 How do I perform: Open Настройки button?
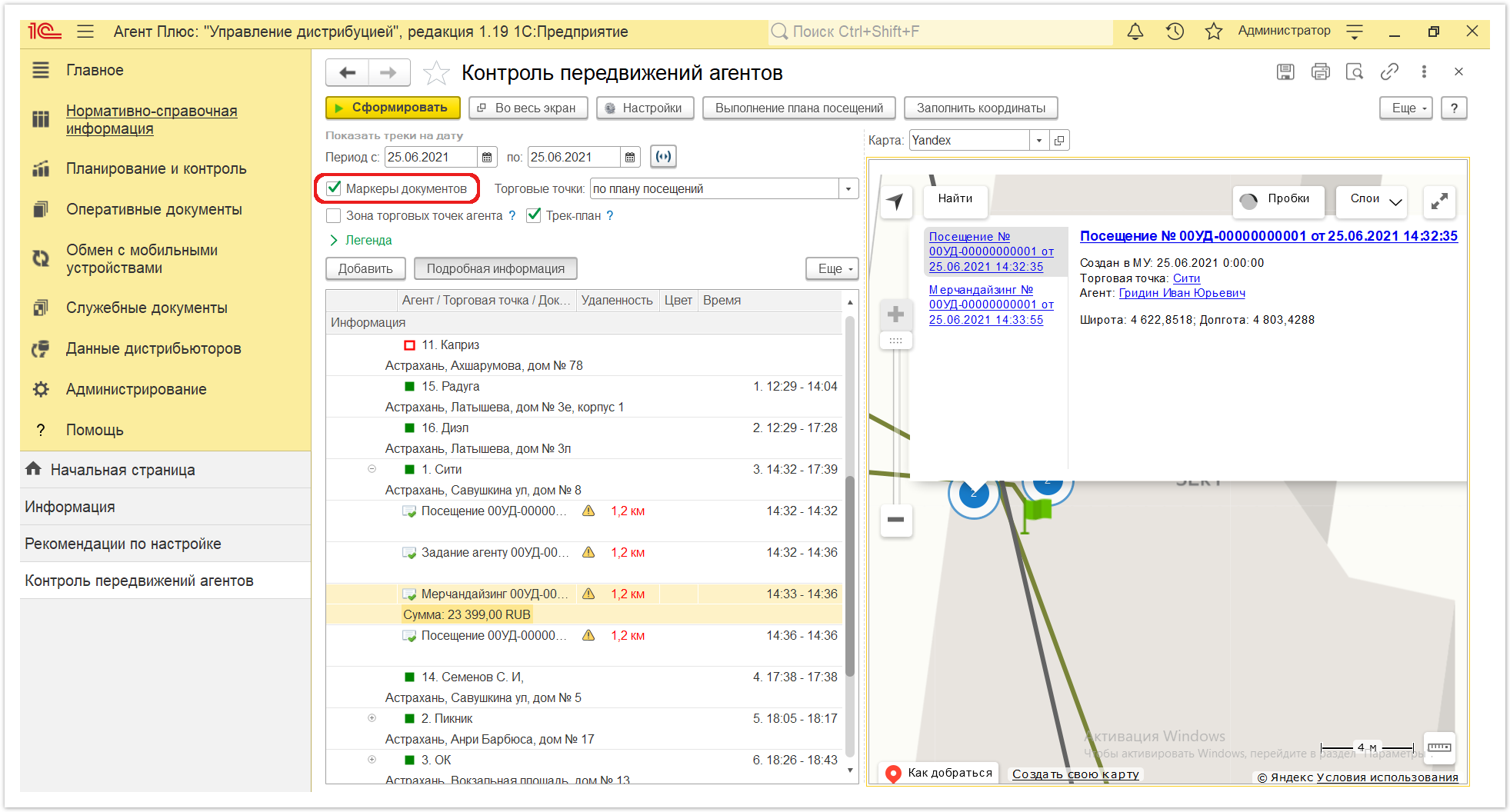[645, 108]
